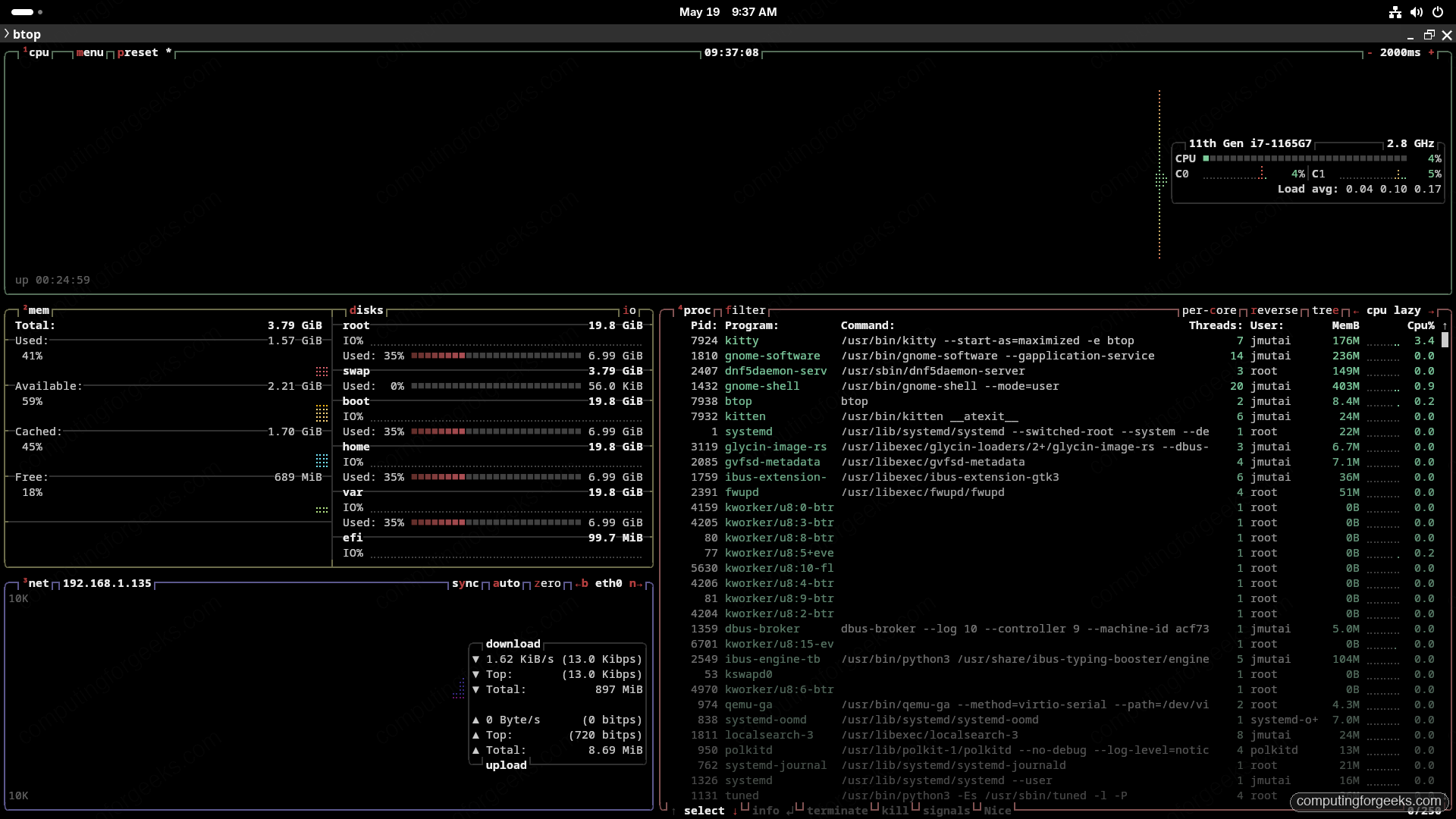
Task: Click kill in the process footer
Action: click(895, 811)
